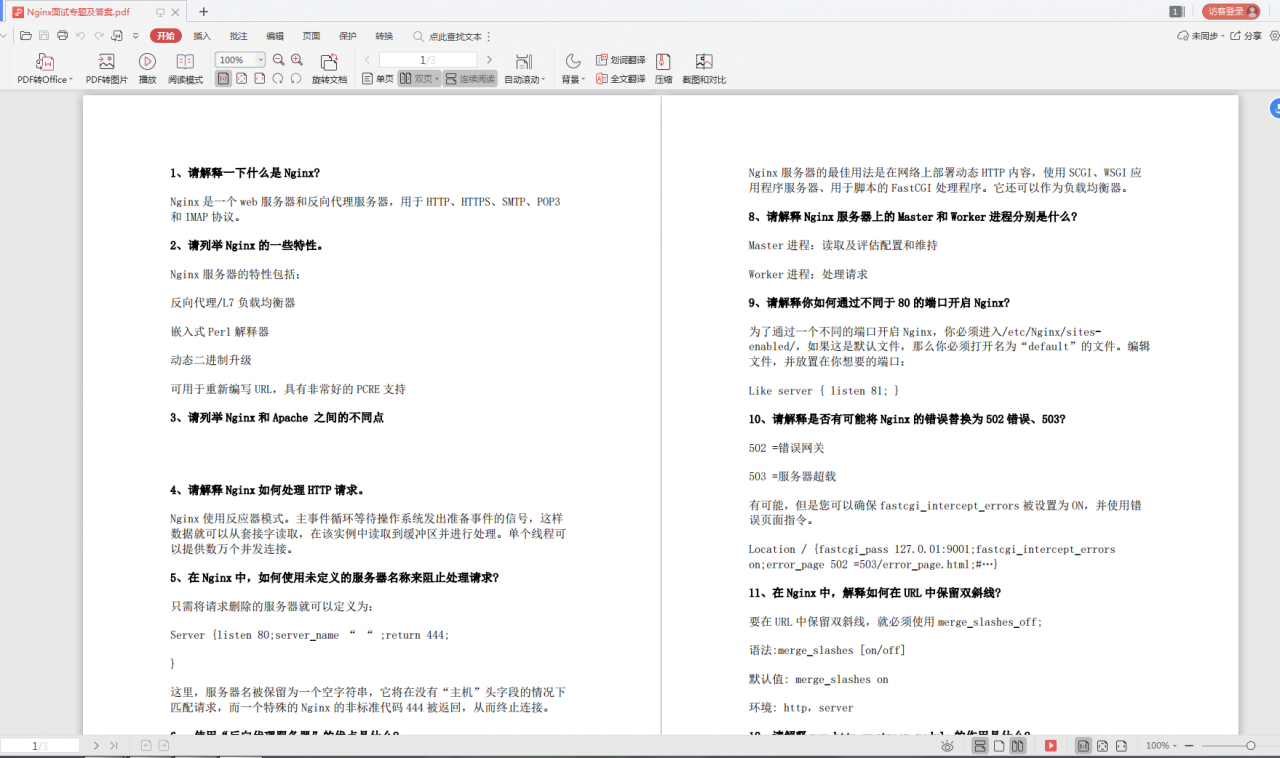The height and width of the screenshot is (758, 1280).
Task: Click the 播放 playback icon
Action: 146,67
